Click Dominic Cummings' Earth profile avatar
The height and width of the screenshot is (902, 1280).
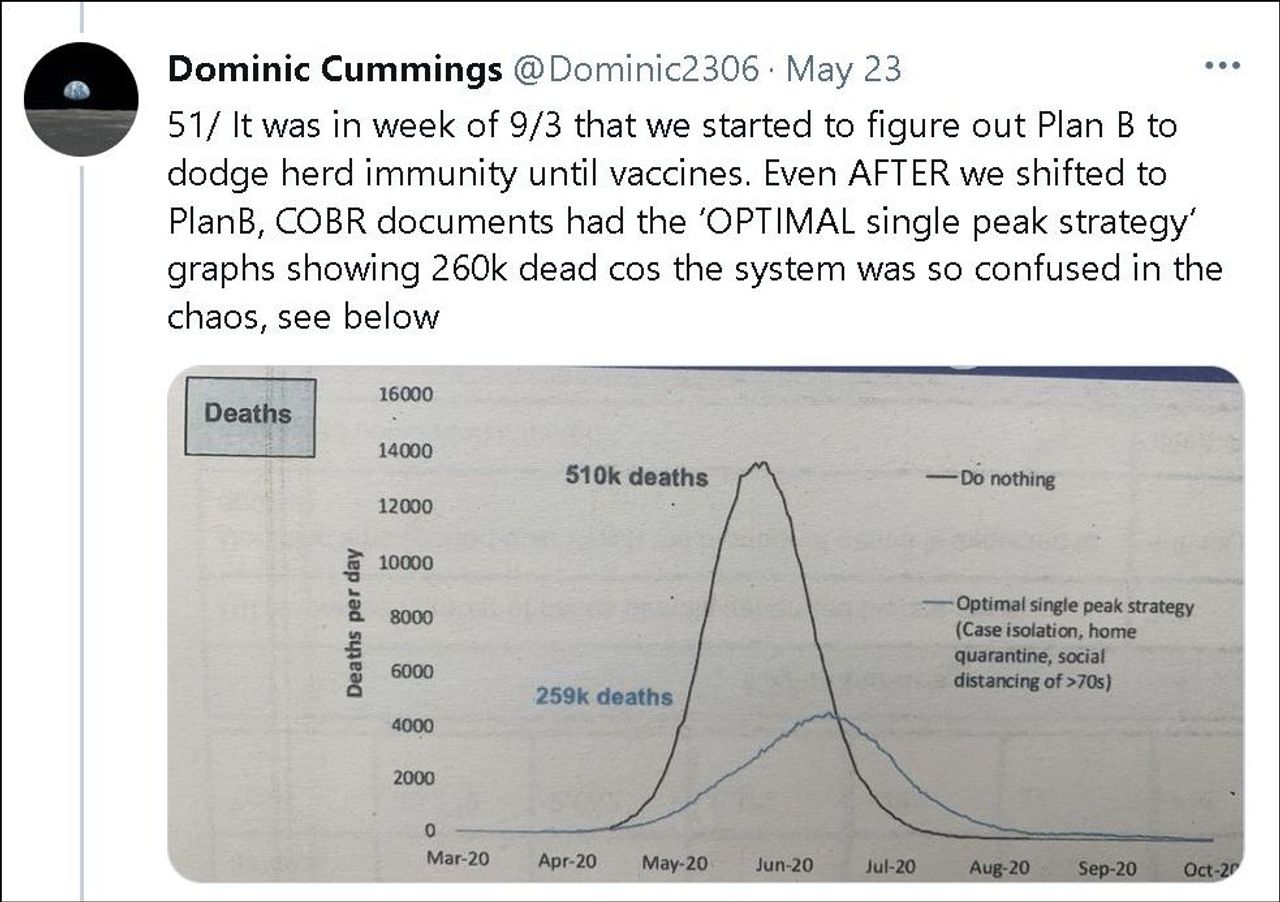[81, 99]
